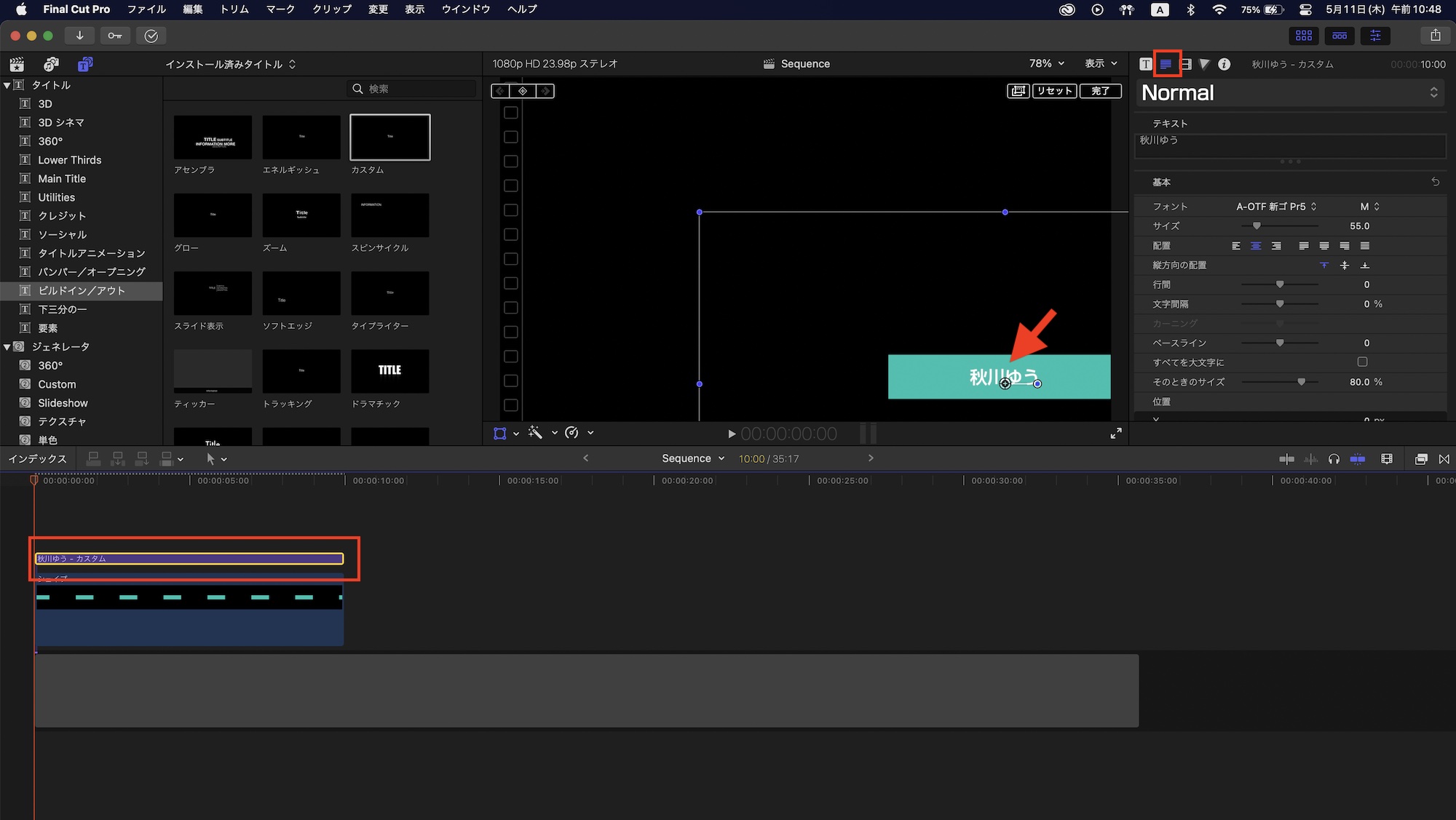
Task: Select left text alignment button
Action: 1235,246
